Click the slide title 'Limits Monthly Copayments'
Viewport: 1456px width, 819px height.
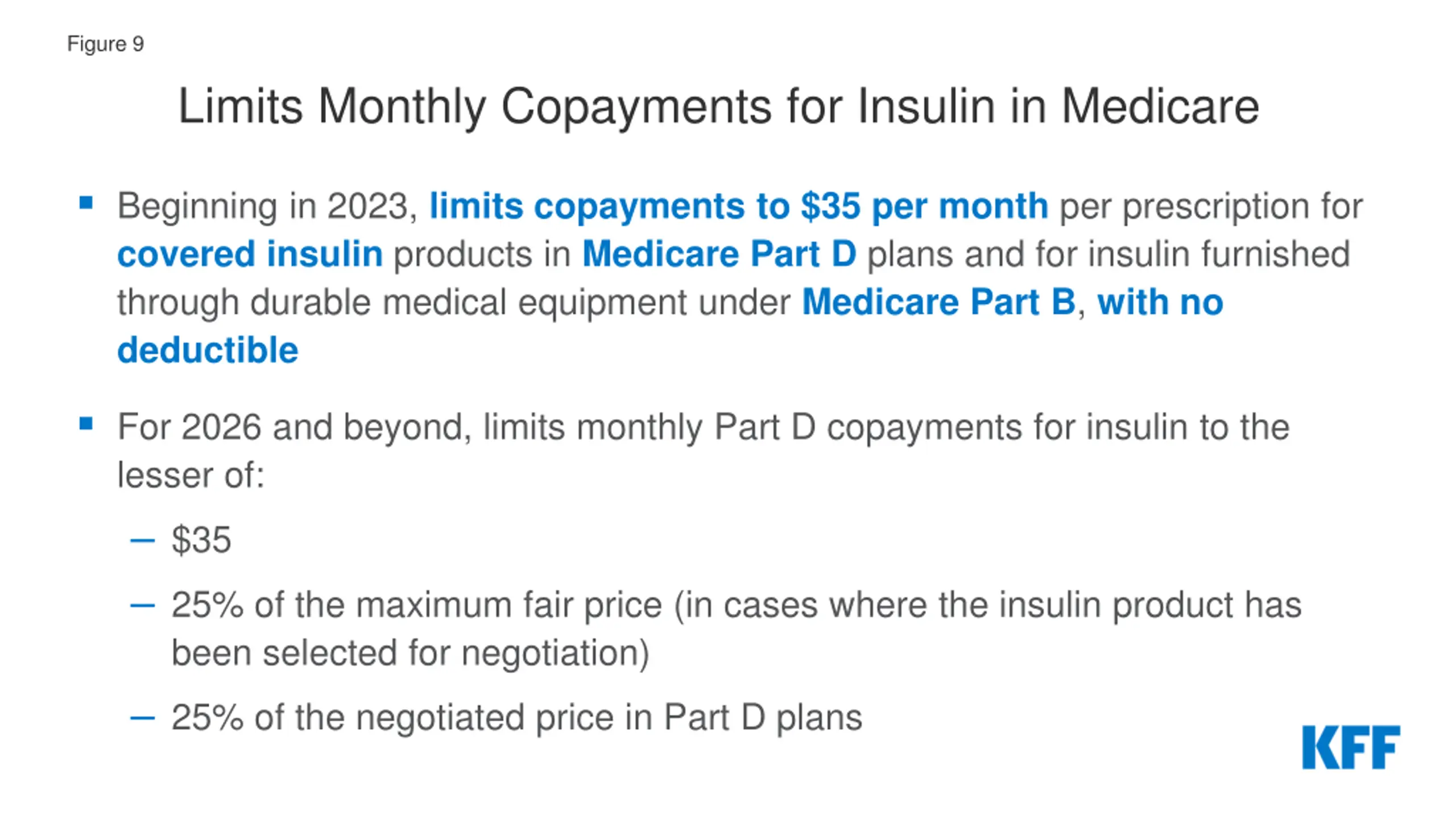pos(719,107)
